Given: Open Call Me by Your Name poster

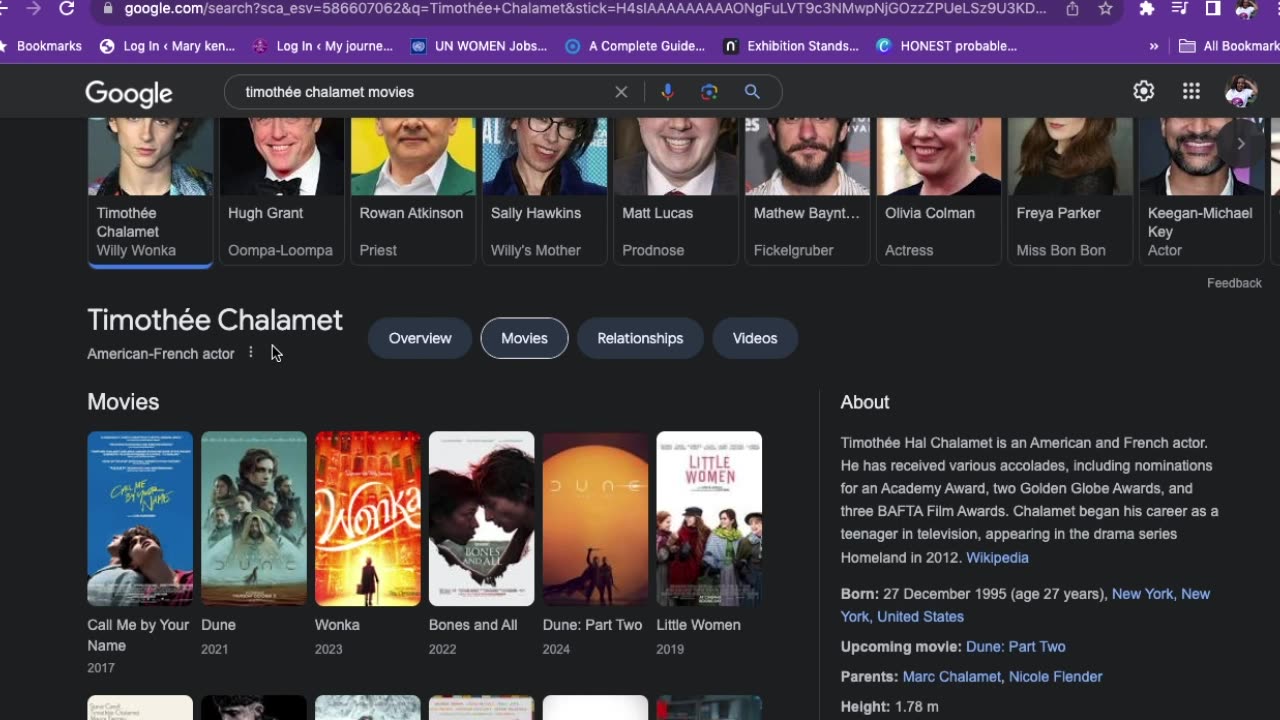Looking at the screenshot, I should click(x=140, y=519).
